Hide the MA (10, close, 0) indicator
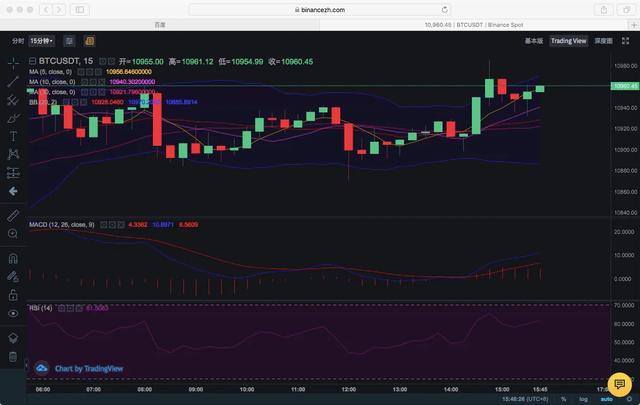Screen dimensions: 640x405 [84, 82]
